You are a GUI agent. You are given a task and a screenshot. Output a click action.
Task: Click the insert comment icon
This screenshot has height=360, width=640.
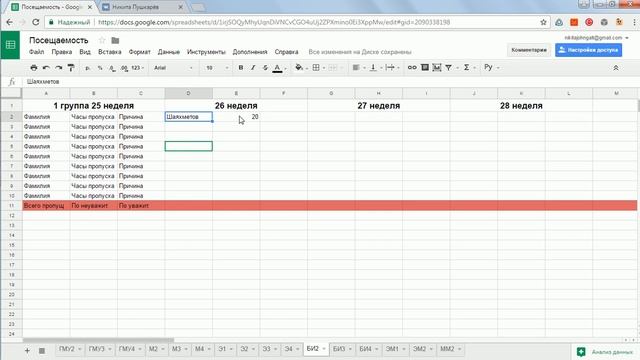(x=425, y=68)
